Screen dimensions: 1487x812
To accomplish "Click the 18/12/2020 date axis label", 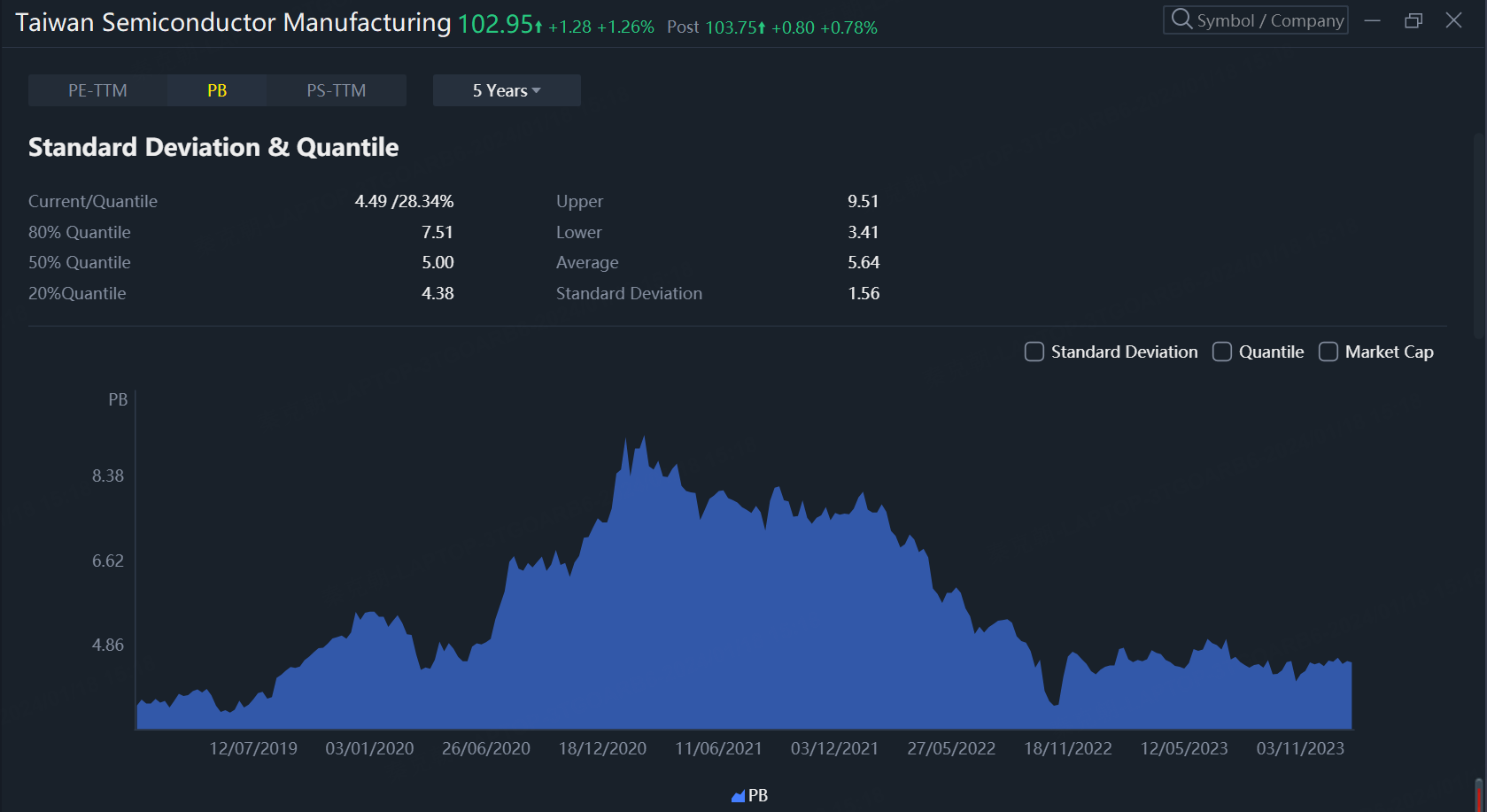I will 602,748.
